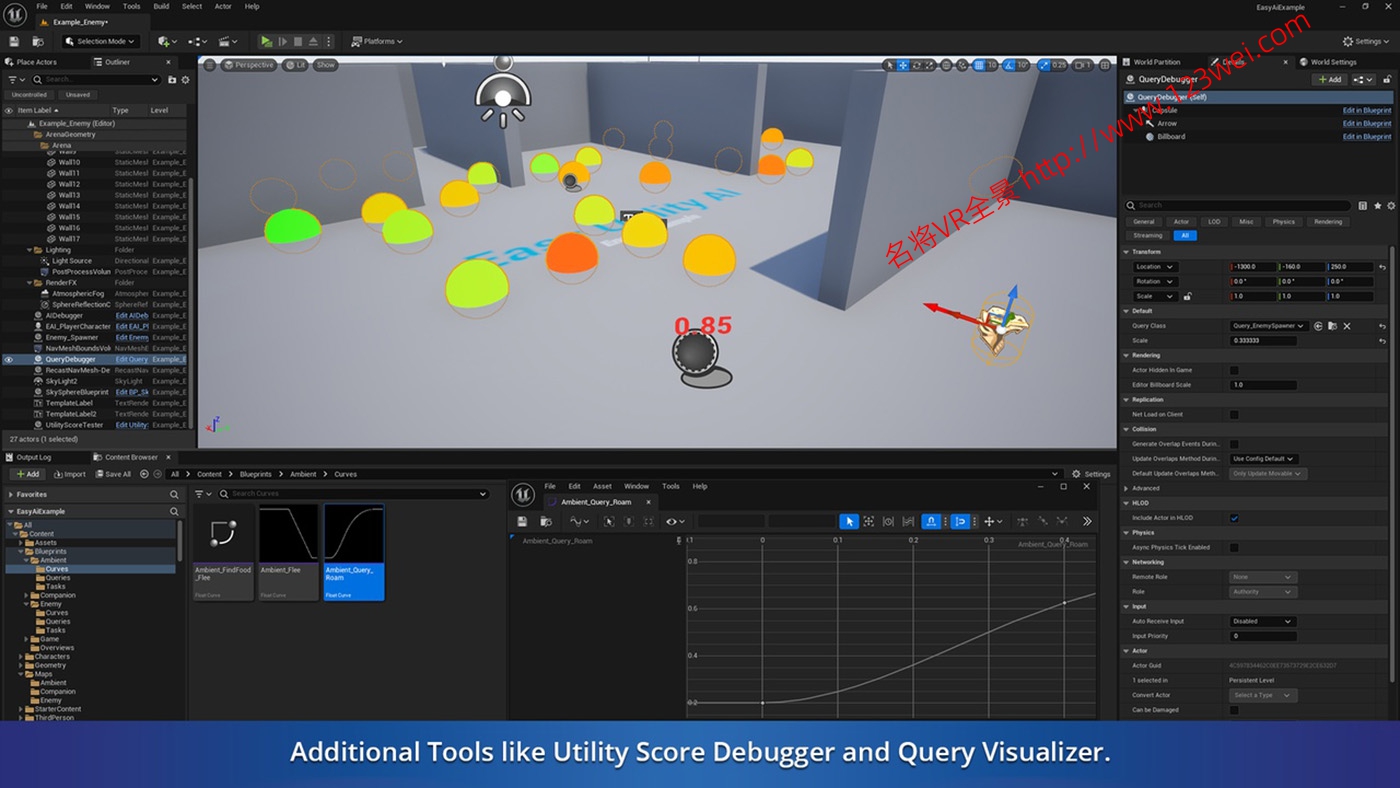Click the Import button in Content Browser
The image size is (1400, 788).
point(70,474)
